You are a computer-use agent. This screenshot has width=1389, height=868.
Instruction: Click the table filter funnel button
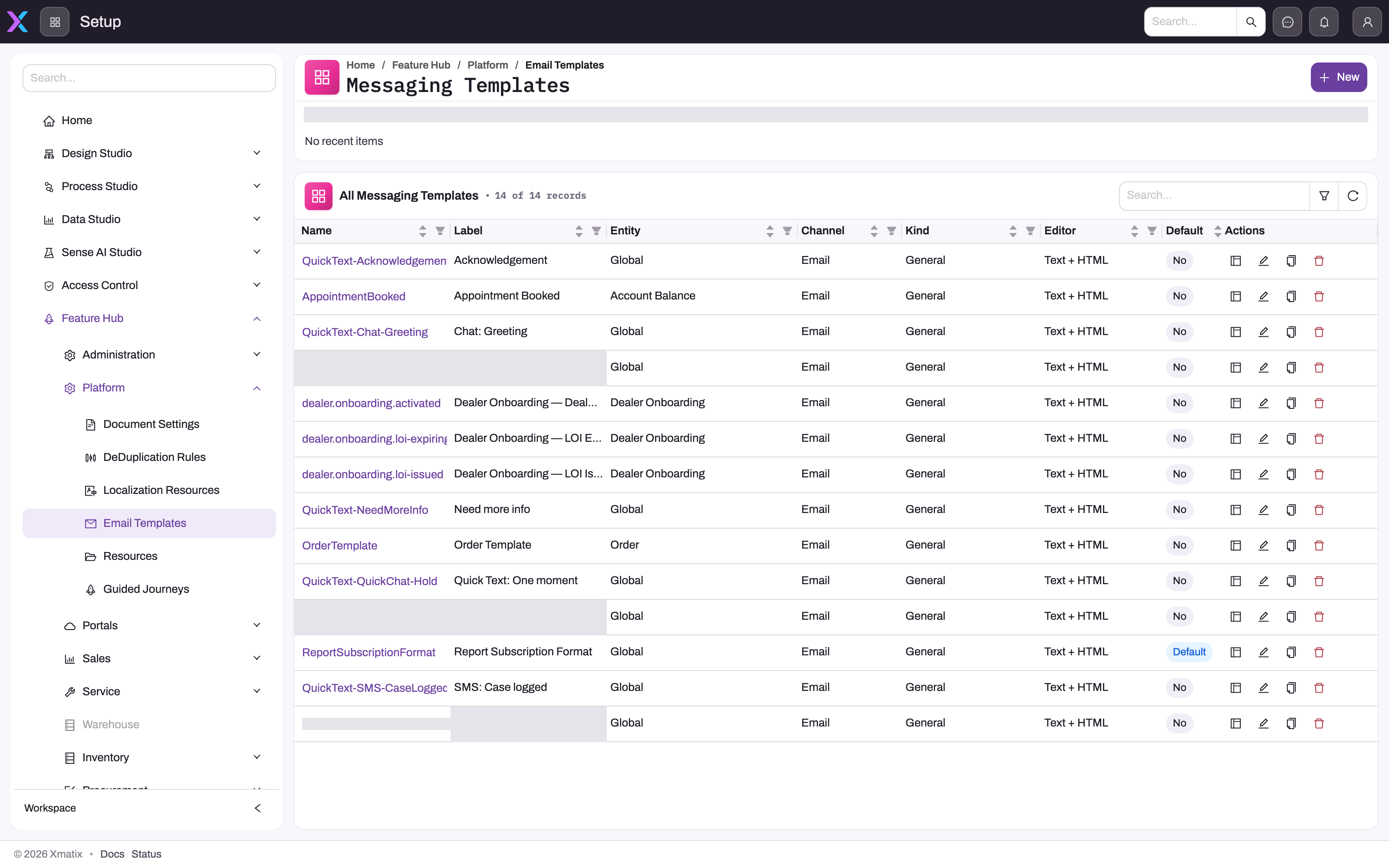tap(1324, 196)
